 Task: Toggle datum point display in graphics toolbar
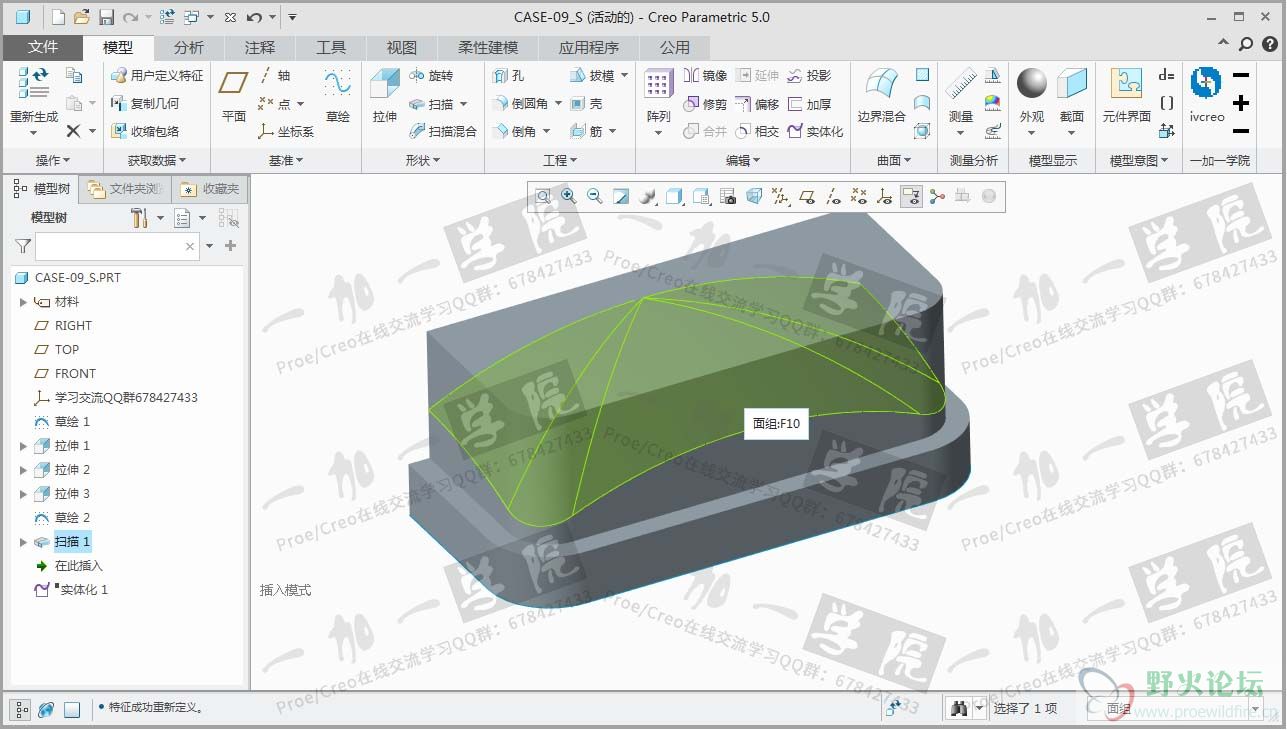click(x=859, y=196)
